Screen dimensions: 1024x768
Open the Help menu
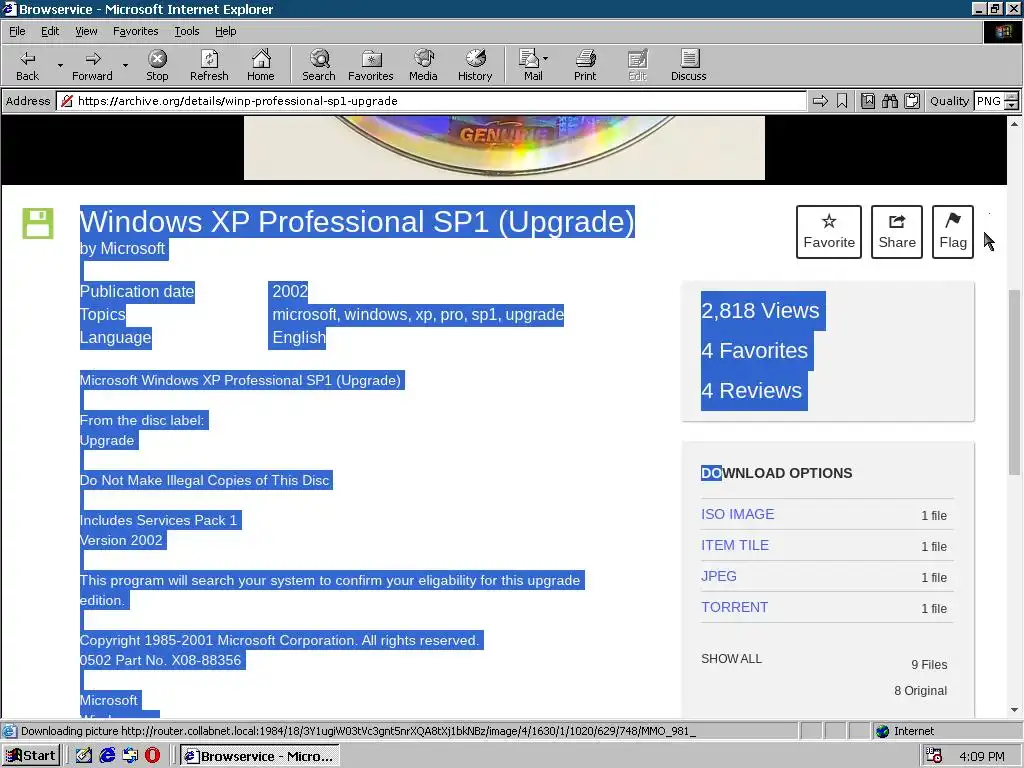[x=225, y=31]
